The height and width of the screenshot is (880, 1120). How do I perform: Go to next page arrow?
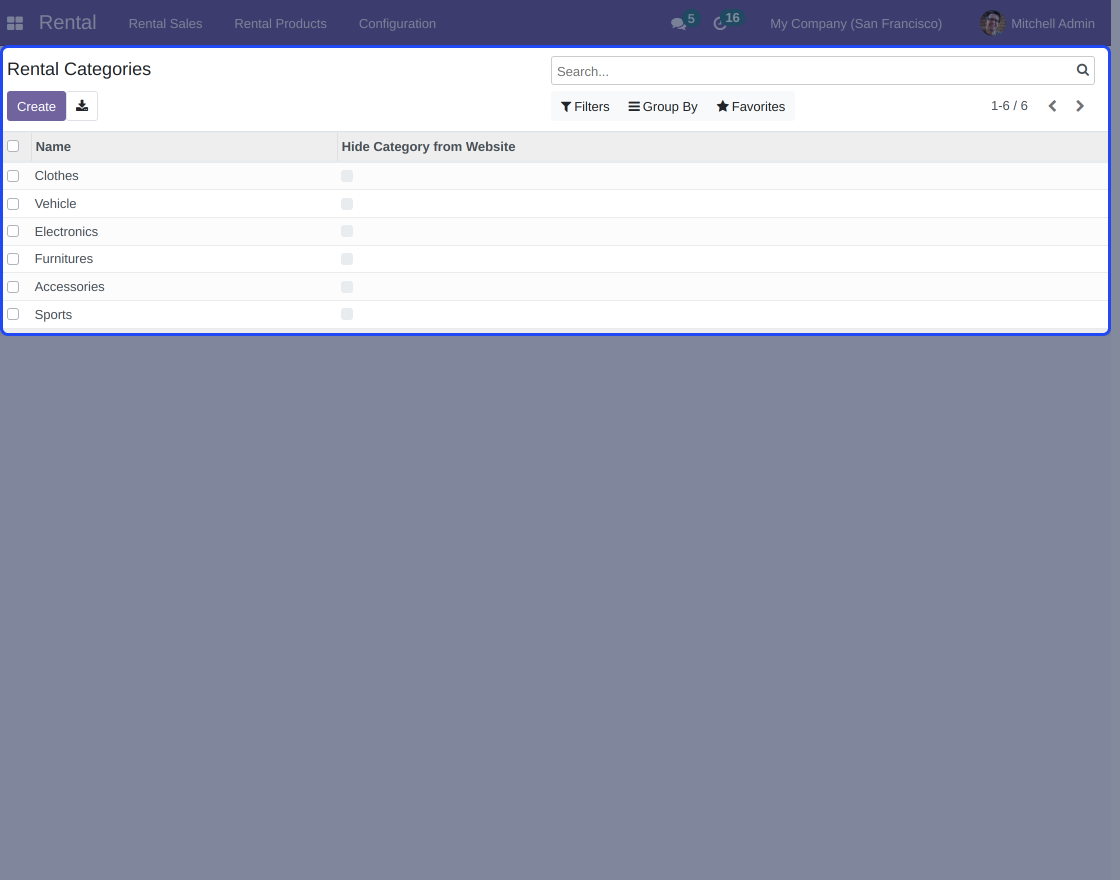tap(1080, 106)
